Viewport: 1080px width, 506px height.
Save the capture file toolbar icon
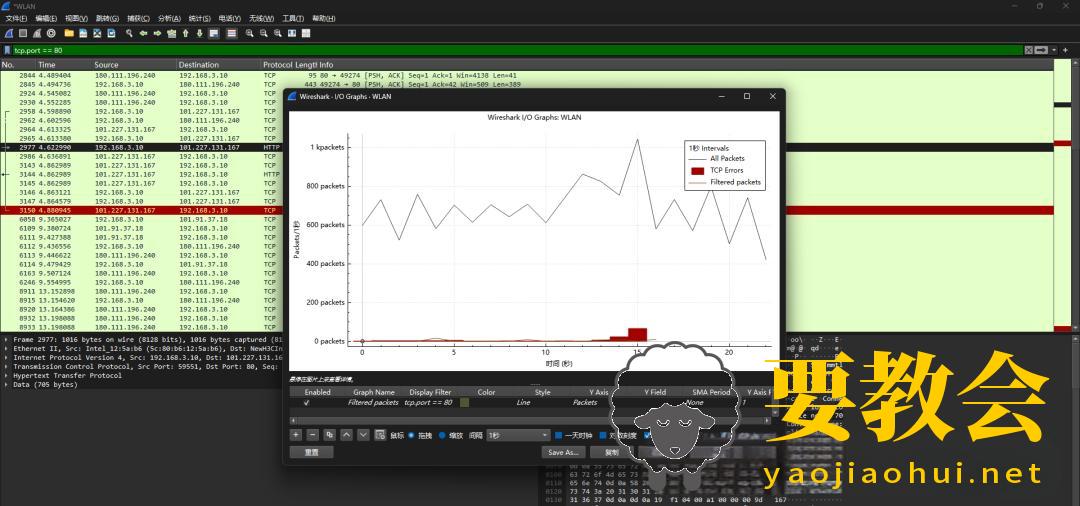pos(83,33)
